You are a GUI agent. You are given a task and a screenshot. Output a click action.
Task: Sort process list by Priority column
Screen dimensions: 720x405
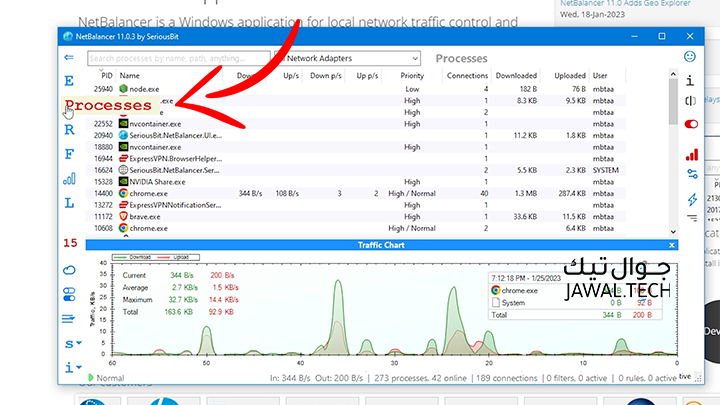(x=411, y=75)
